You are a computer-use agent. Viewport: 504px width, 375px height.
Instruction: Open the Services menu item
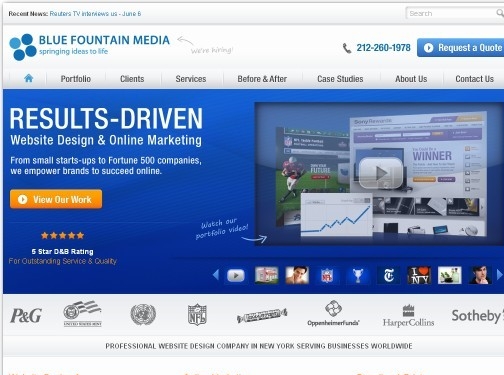click(x=191, y=79)
